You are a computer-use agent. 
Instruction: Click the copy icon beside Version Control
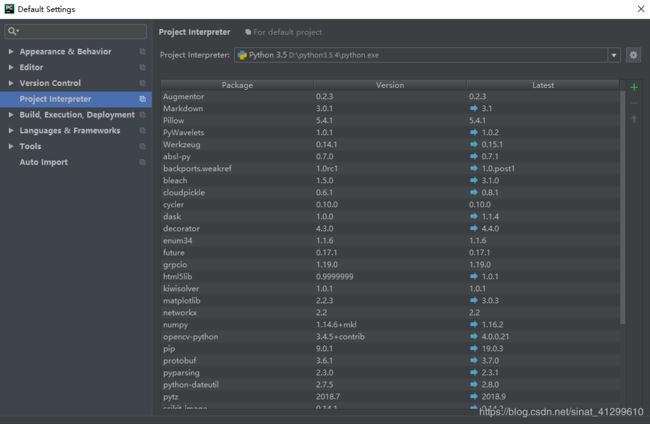[x=142, y=83]
